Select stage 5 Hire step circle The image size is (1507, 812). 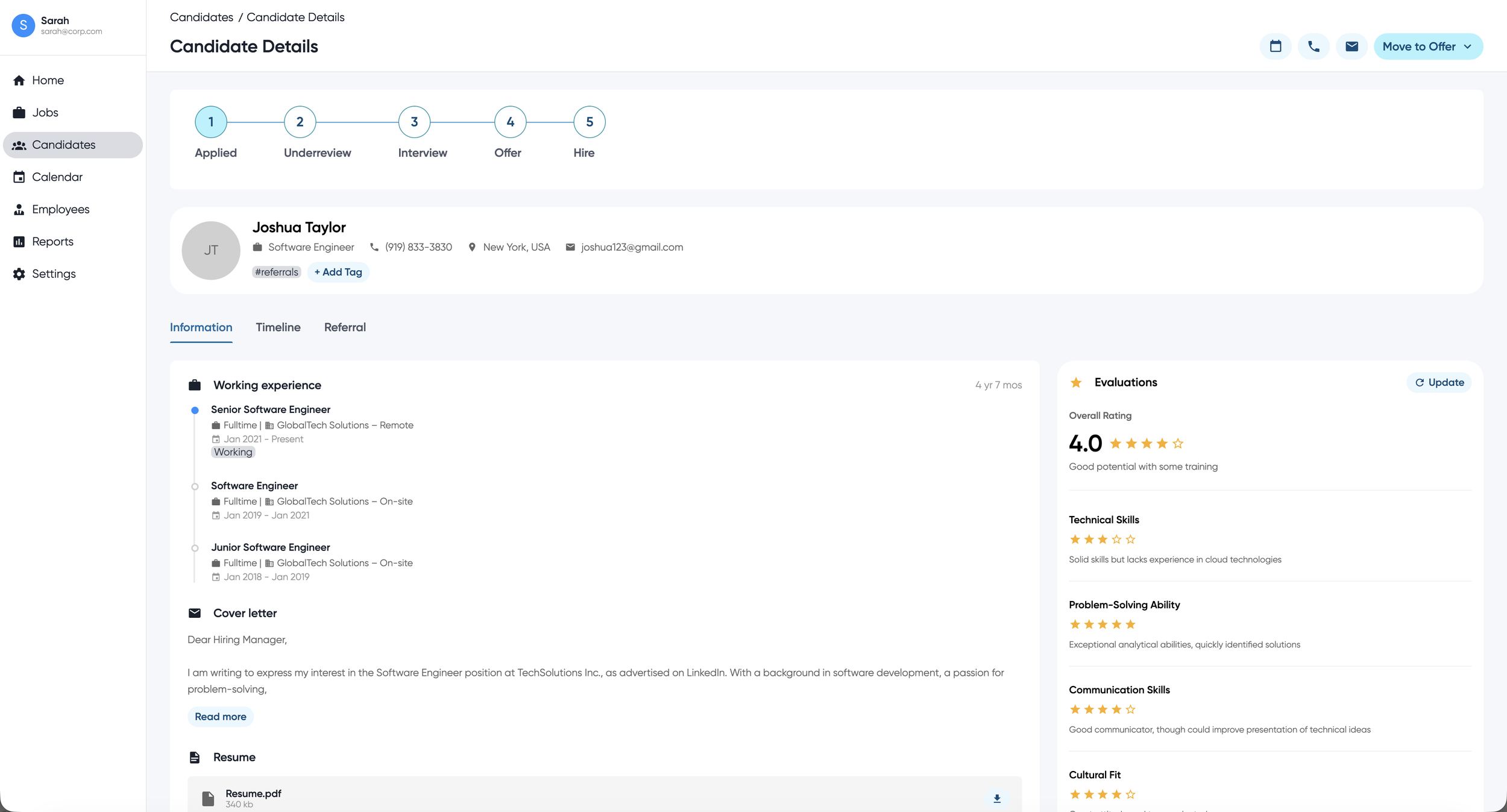click(589, 122)
